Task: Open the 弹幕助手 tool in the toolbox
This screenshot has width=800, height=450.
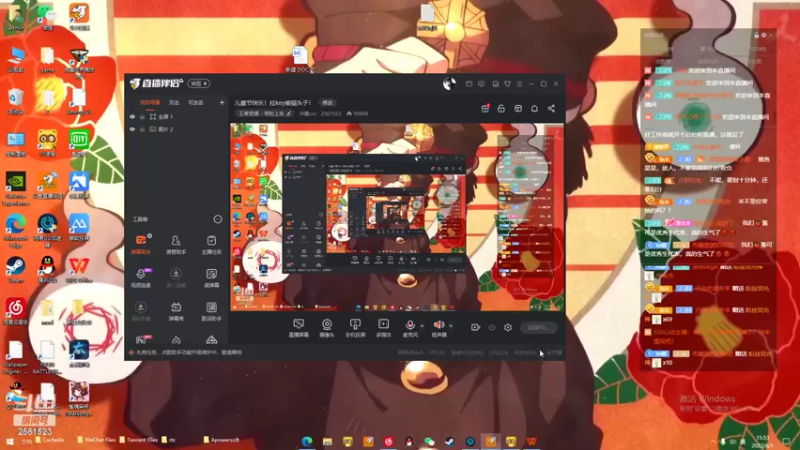Action: [141, 244]
